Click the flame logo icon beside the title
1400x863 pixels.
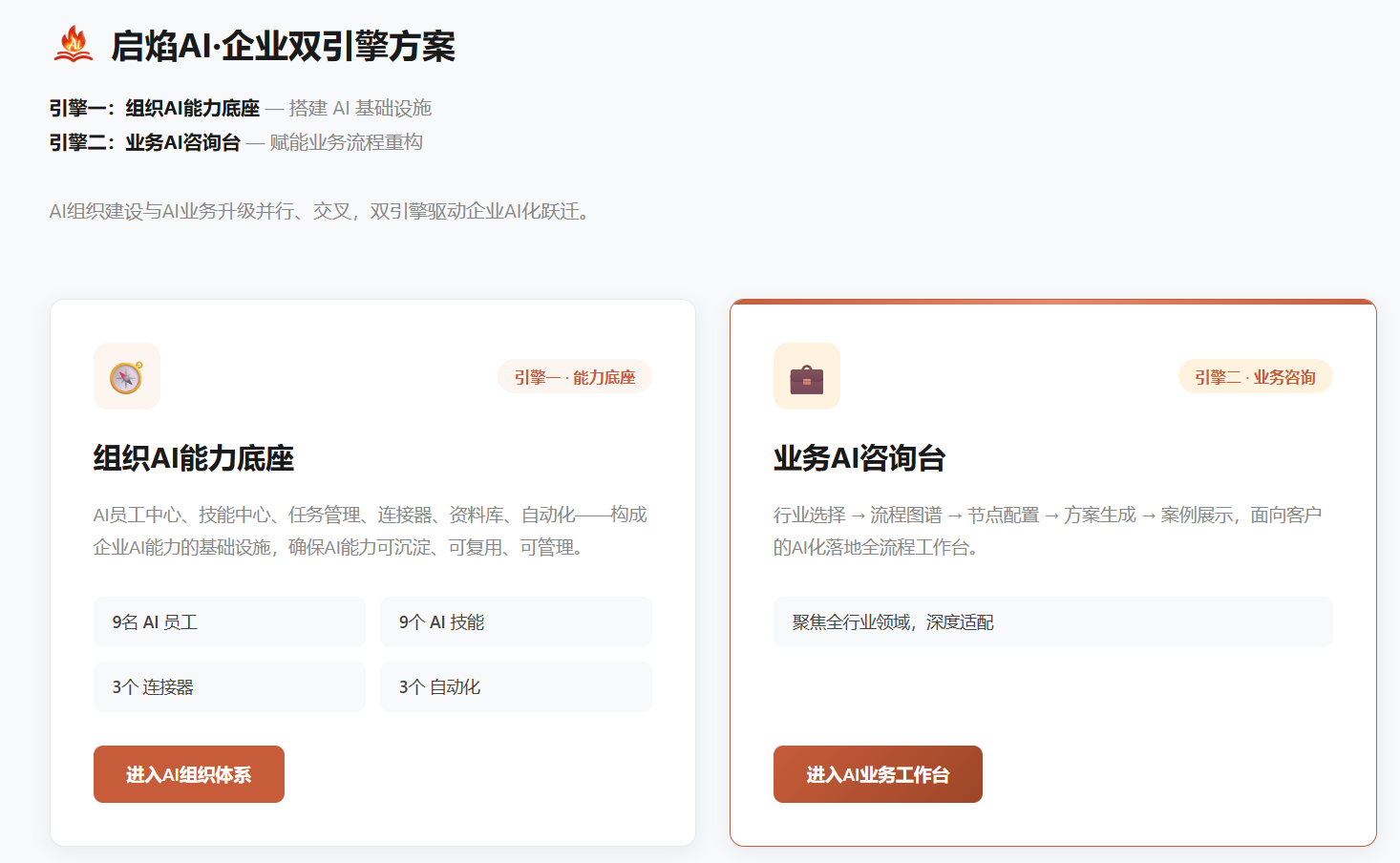coord(74,45)
